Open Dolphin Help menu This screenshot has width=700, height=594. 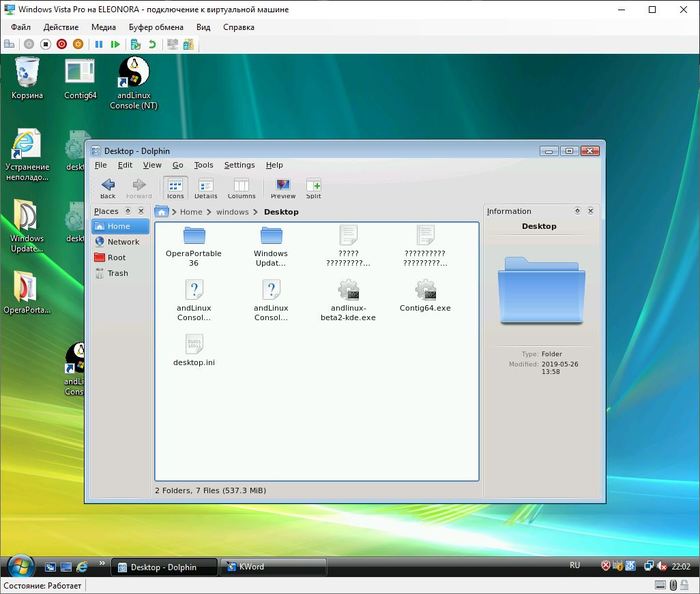click(x=275, y=165)
